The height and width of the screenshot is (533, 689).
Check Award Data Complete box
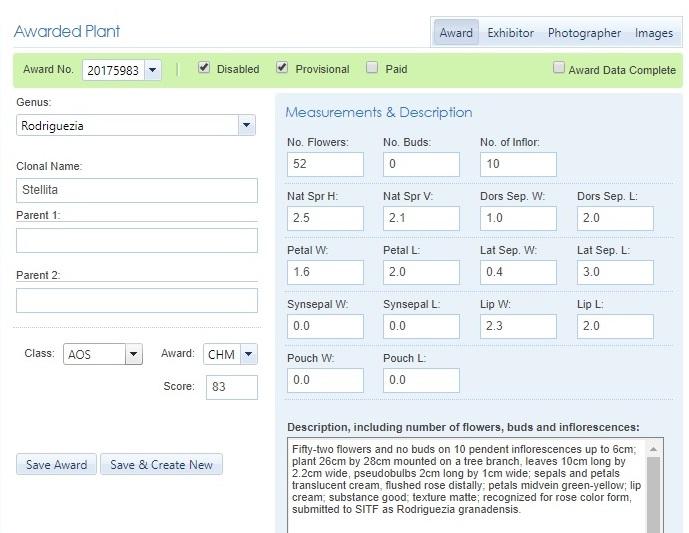(559, 69)
